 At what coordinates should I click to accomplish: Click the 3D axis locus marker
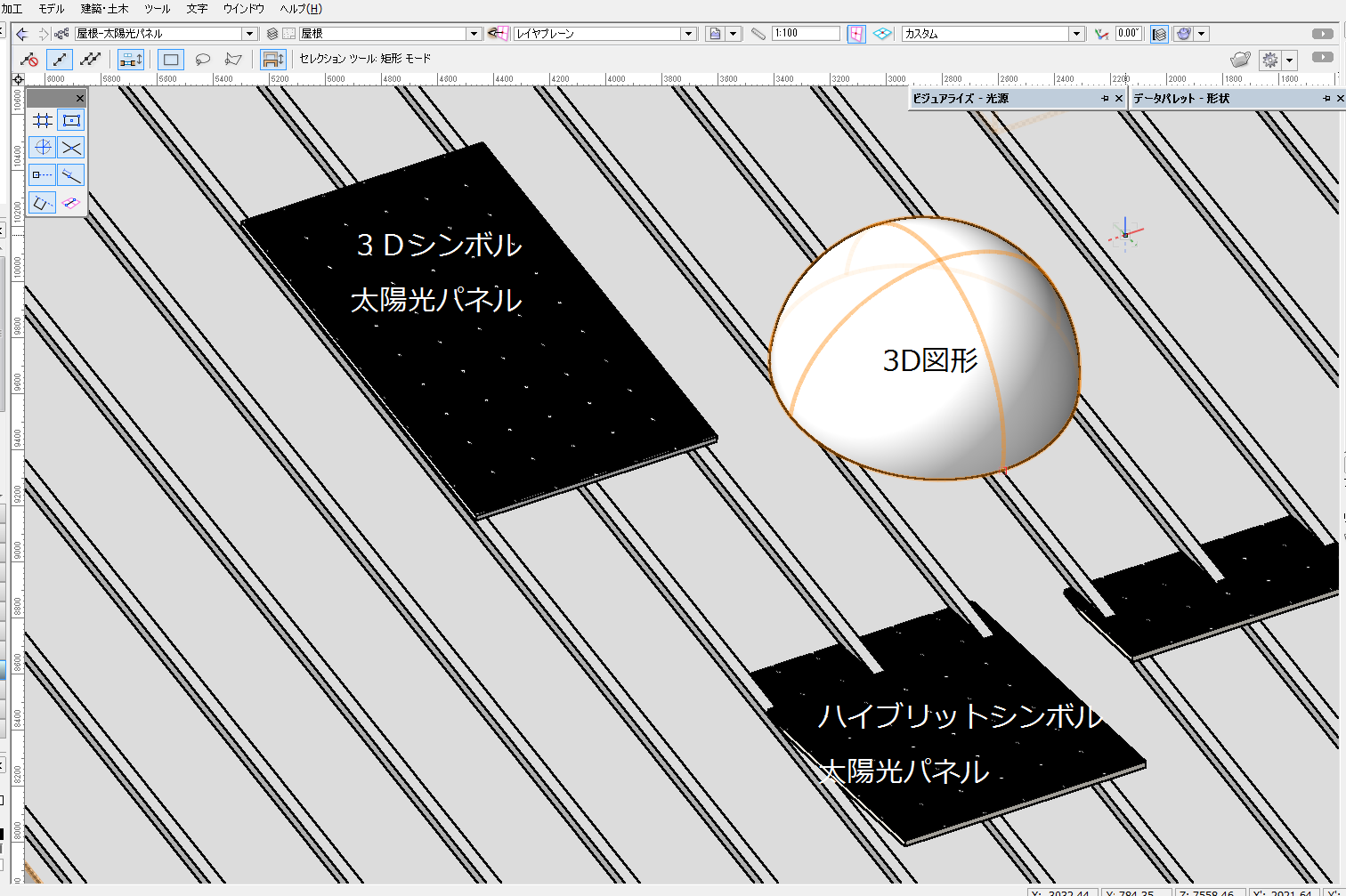tap(1125, 235)
